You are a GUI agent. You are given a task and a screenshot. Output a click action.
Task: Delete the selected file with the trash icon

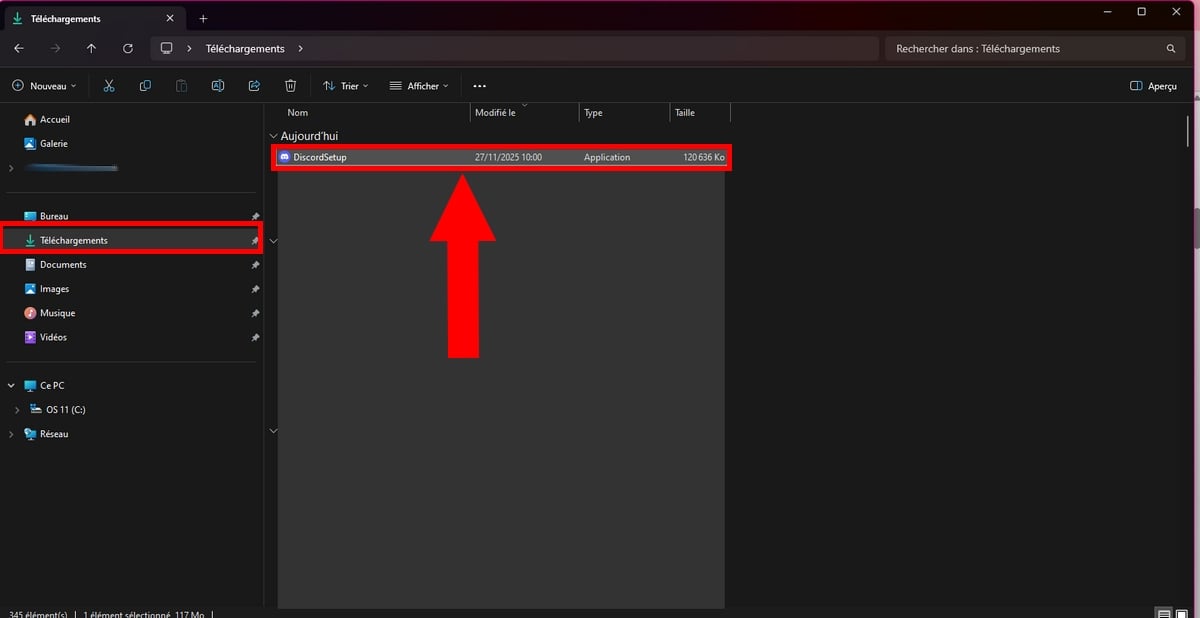(290, 86)
